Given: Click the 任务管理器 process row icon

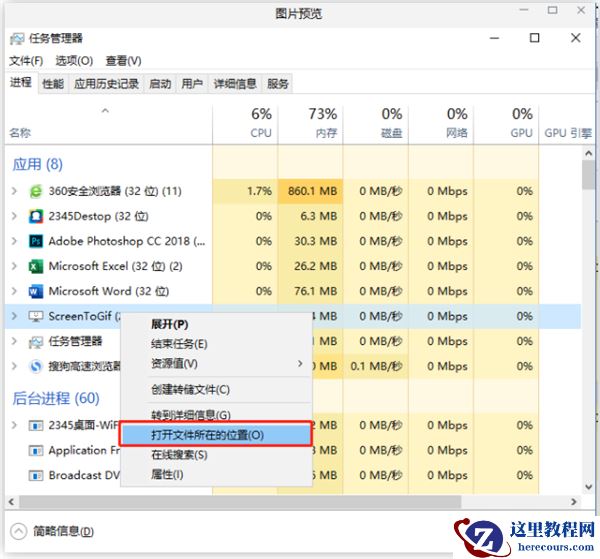Looking at the screenshot, I should click(x=36, y=342).
